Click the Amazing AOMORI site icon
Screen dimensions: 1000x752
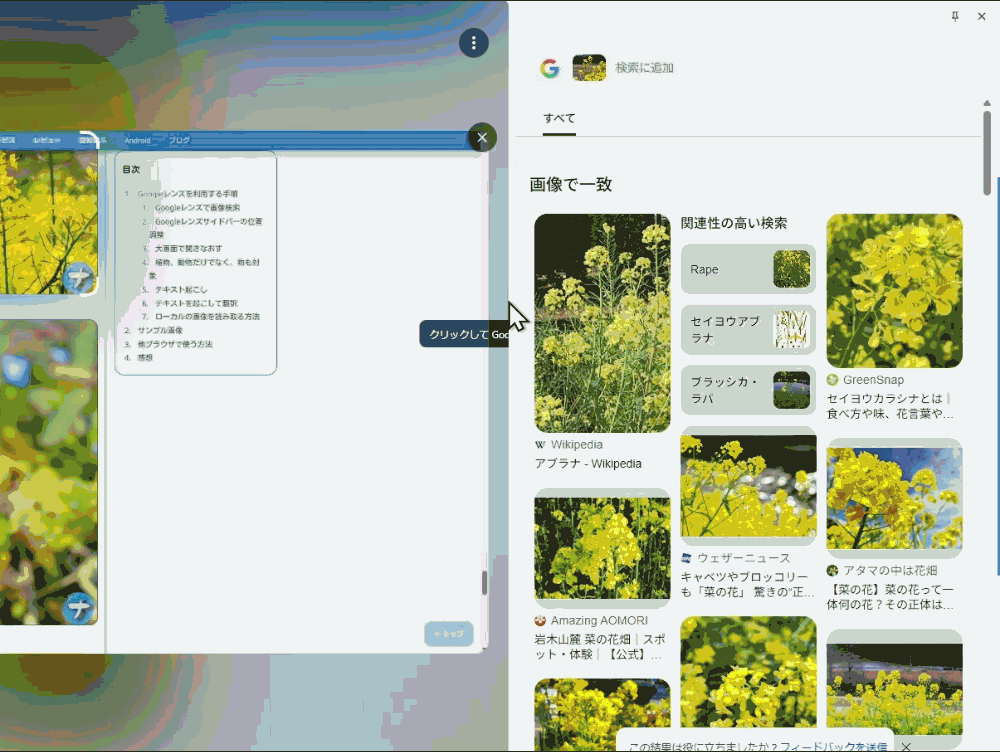tap(540, 620)
